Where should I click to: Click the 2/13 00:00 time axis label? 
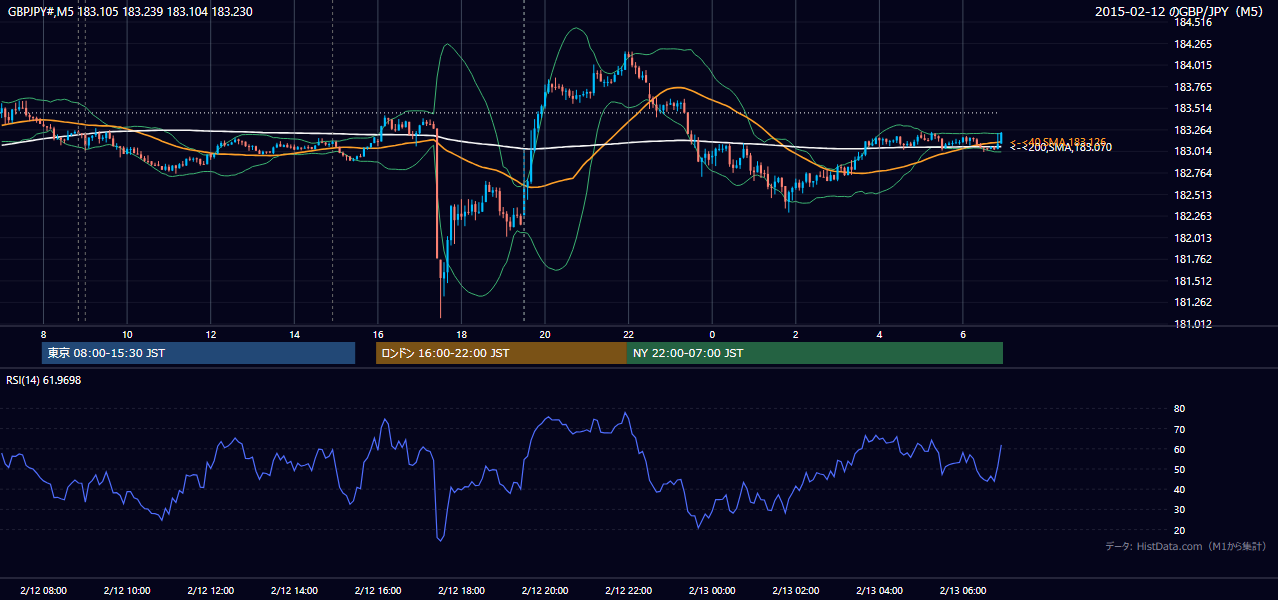[712, 591]
